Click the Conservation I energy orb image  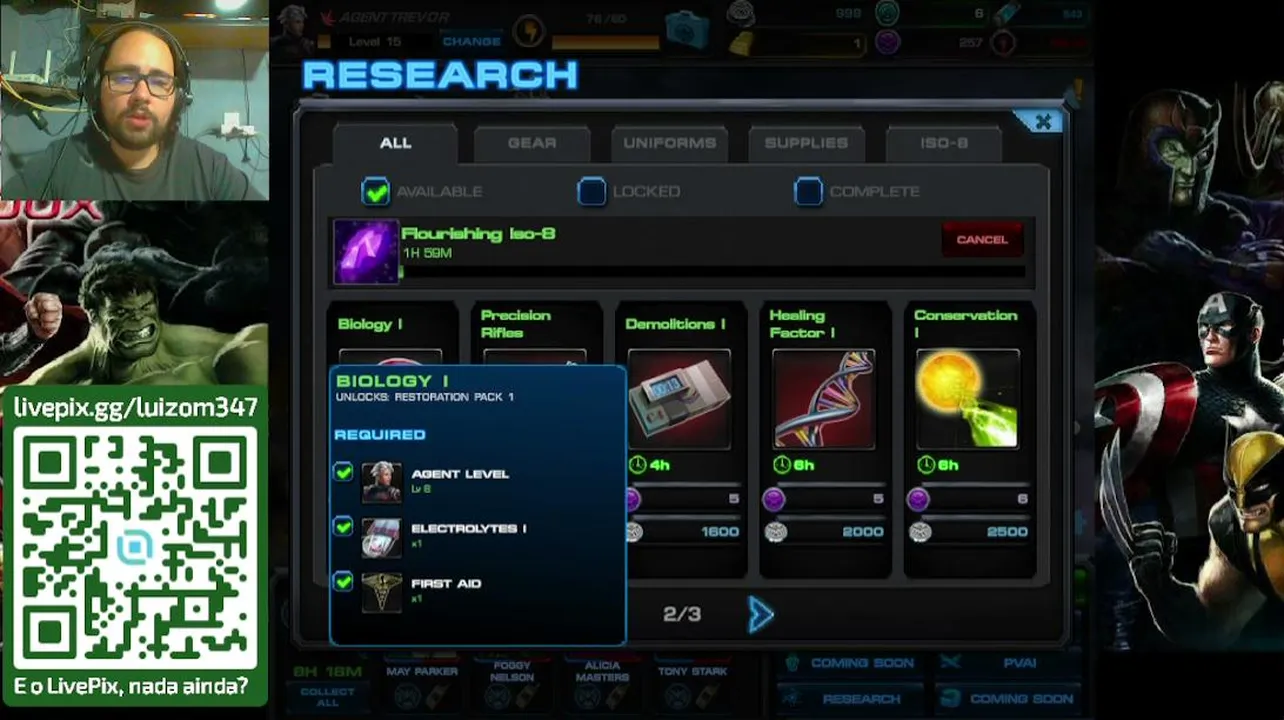(968, 399)
